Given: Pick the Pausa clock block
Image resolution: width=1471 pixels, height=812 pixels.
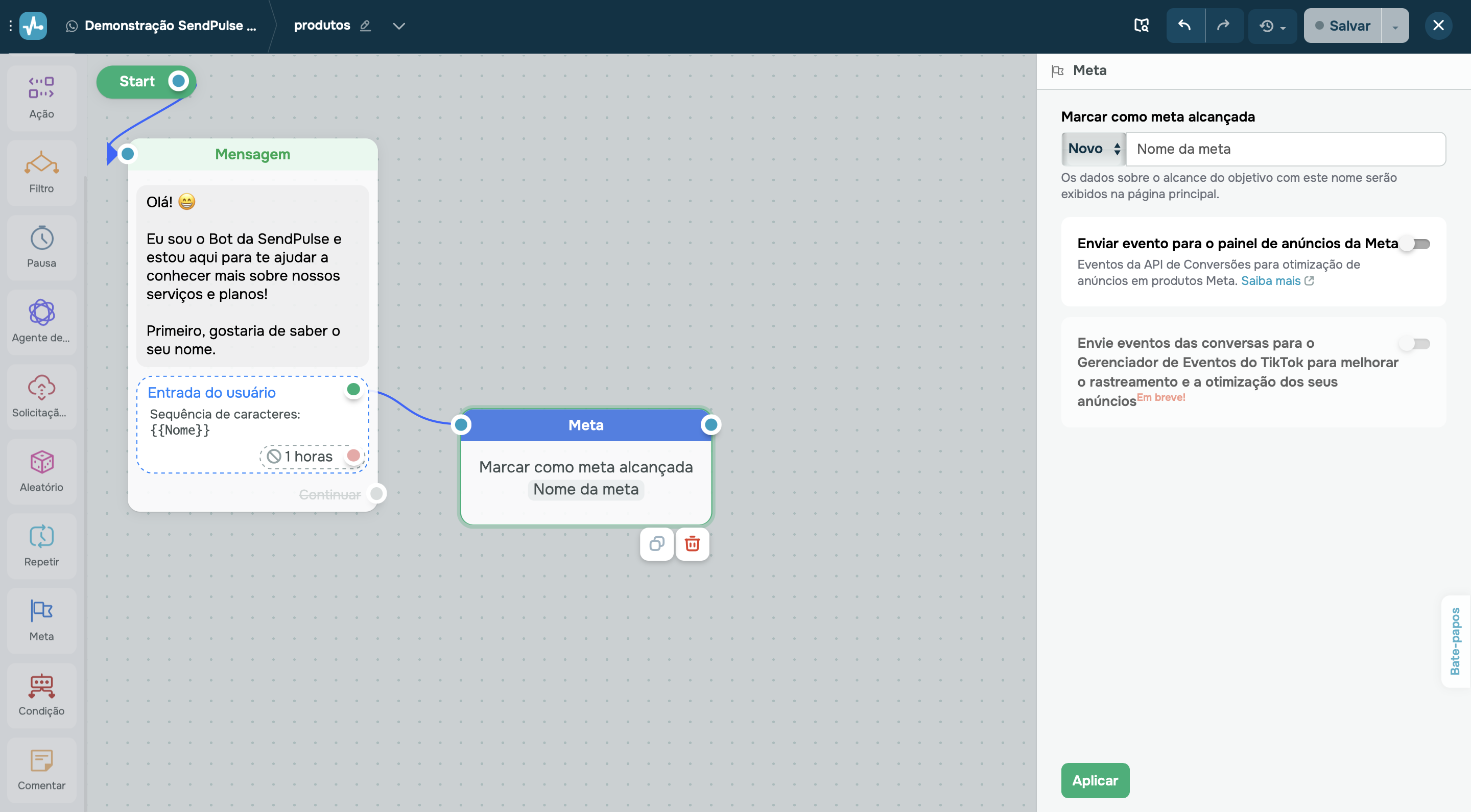Looking at the screenshot, I should pyautogui.click(x=42, y=247).
